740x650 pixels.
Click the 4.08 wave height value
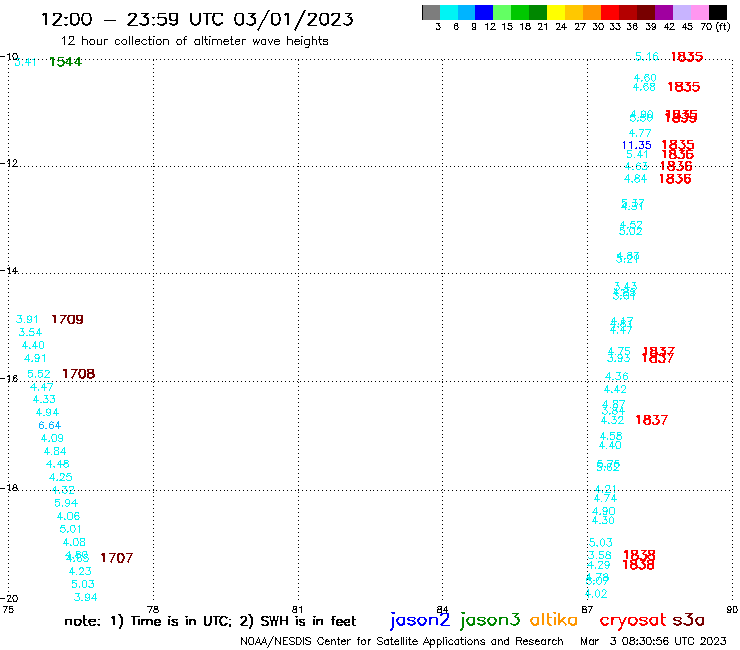[x=74, y=542]
